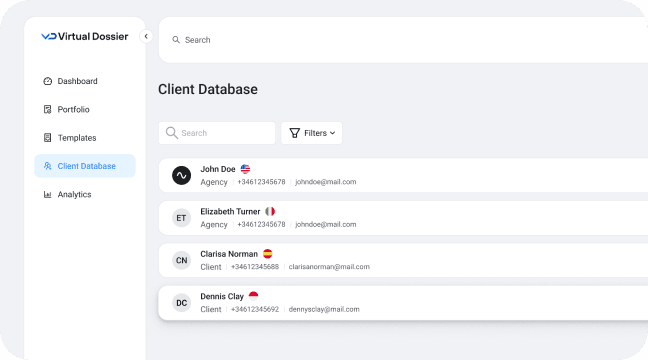Click John Doe's email johndoe@mail.com
This screenshot has width=648, height=360.
[x=326, y=182]
